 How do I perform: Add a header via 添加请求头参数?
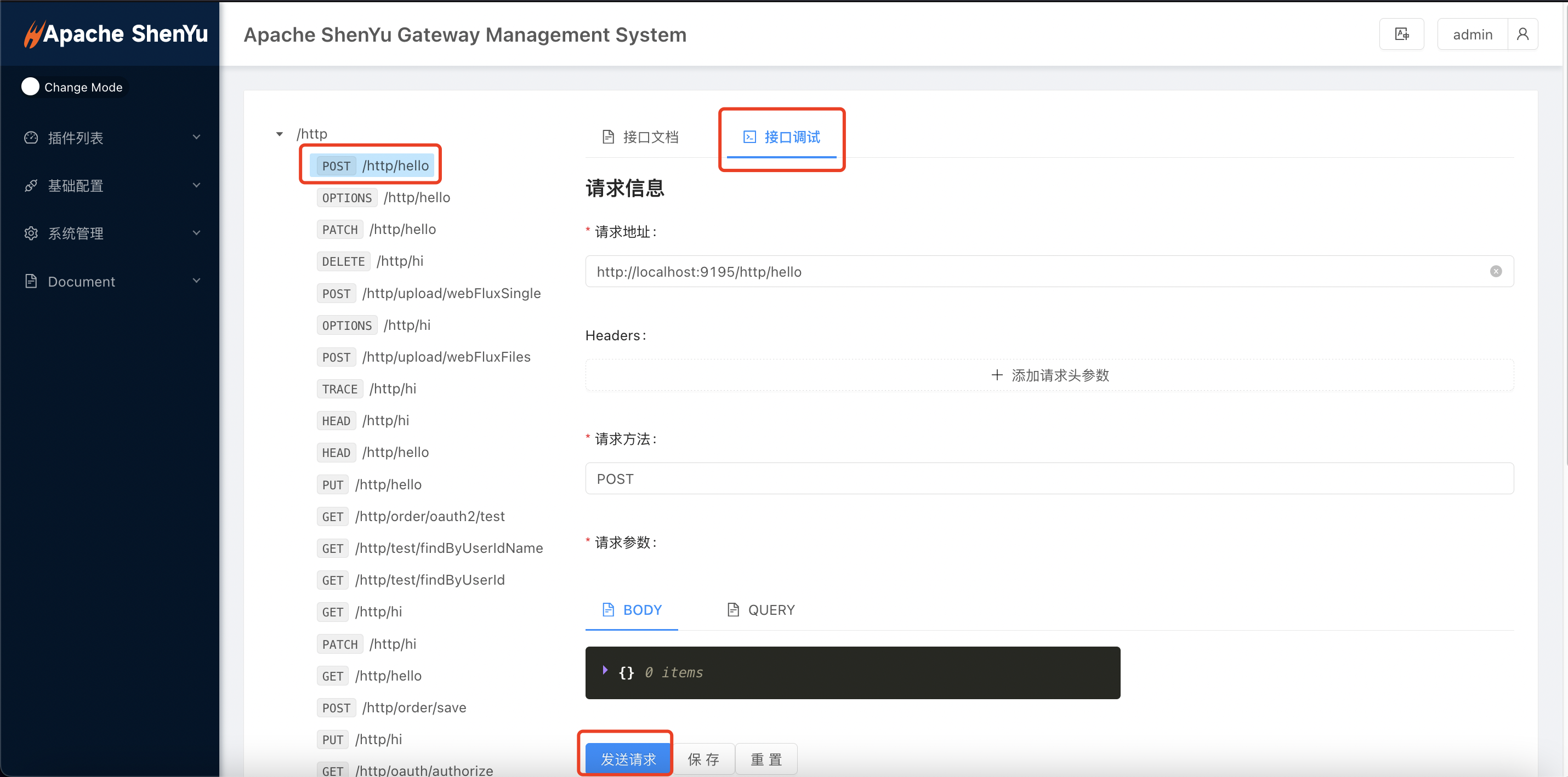coord(1049,375)
